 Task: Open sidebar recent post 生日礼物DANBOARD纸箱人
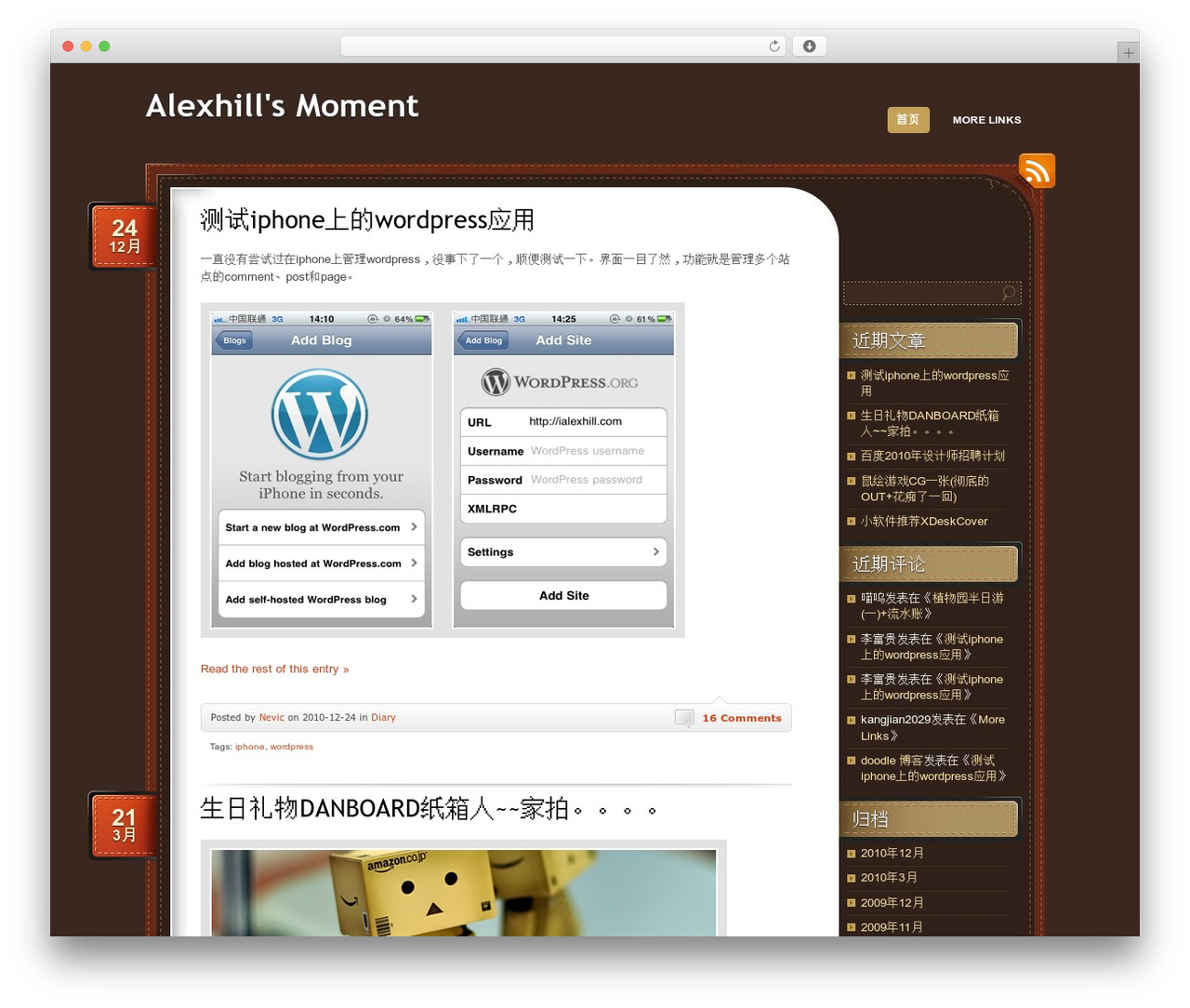click(x=930, y=423)
